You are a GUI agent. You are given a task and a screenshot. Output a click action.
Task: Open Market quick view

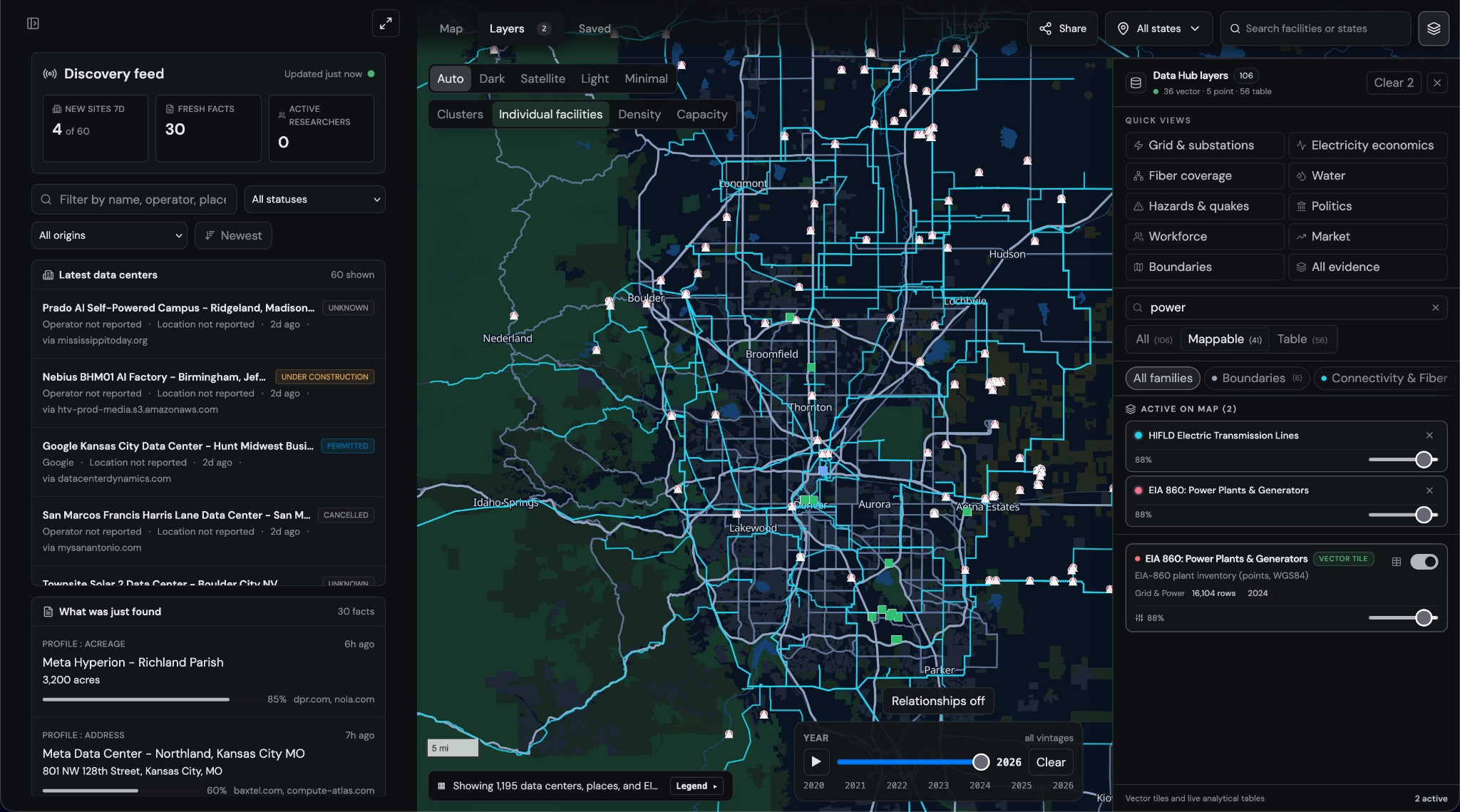(1367, 237)
